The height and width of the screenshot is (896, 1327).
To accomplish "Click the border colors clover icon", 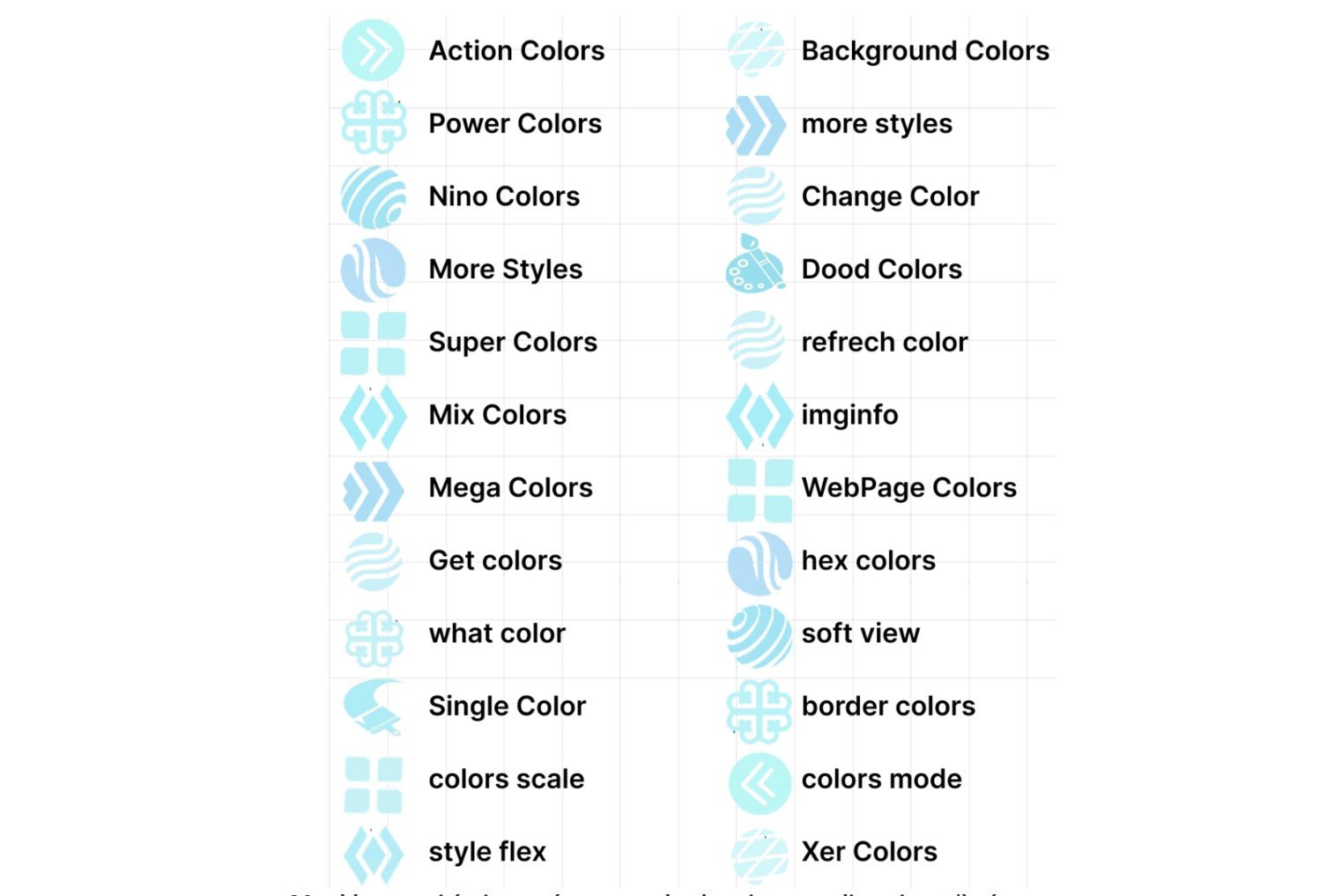I will point(758,710).
